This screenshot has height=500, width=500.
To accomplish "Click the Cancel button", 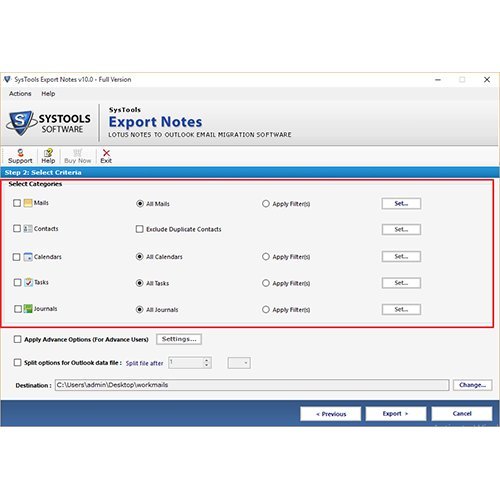I will pos(462,414).
